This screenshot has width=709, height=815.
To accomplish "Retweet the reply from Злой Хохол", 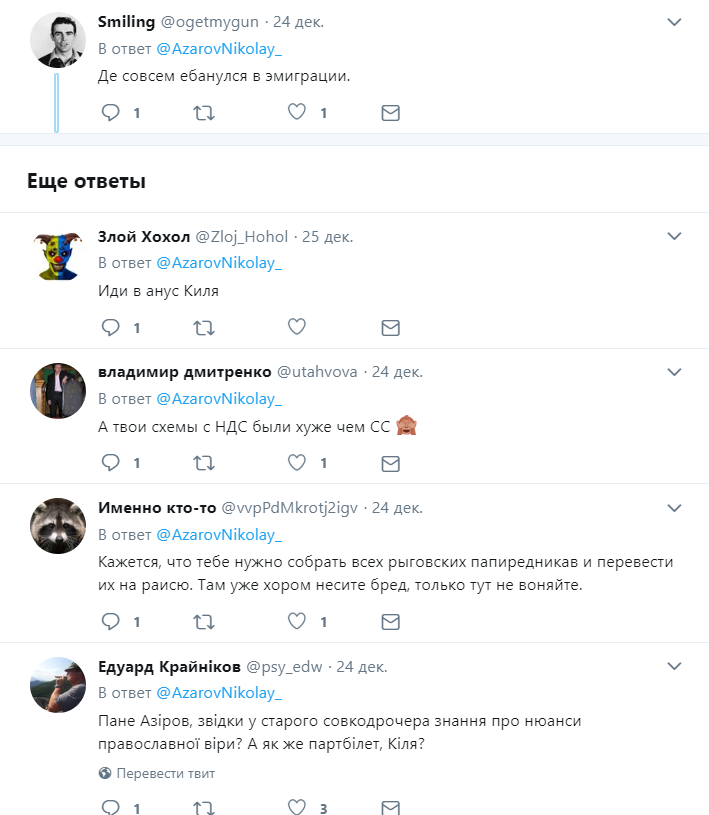I will point(204,328).
